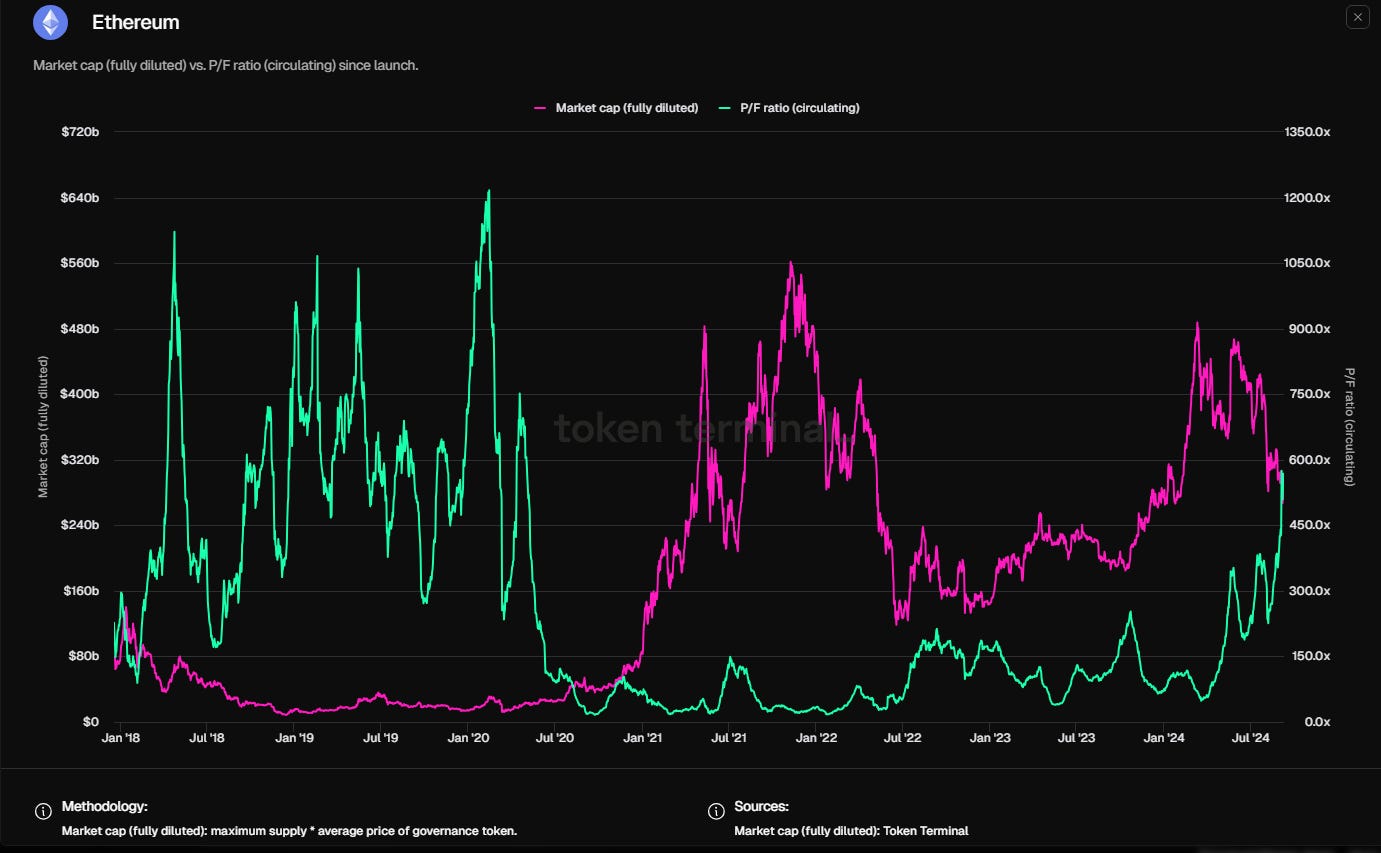Click the Jul '18 x-axis label
Image resolution: width=1381 pixels, height=853 pixels.
click(x=206, y=739)
